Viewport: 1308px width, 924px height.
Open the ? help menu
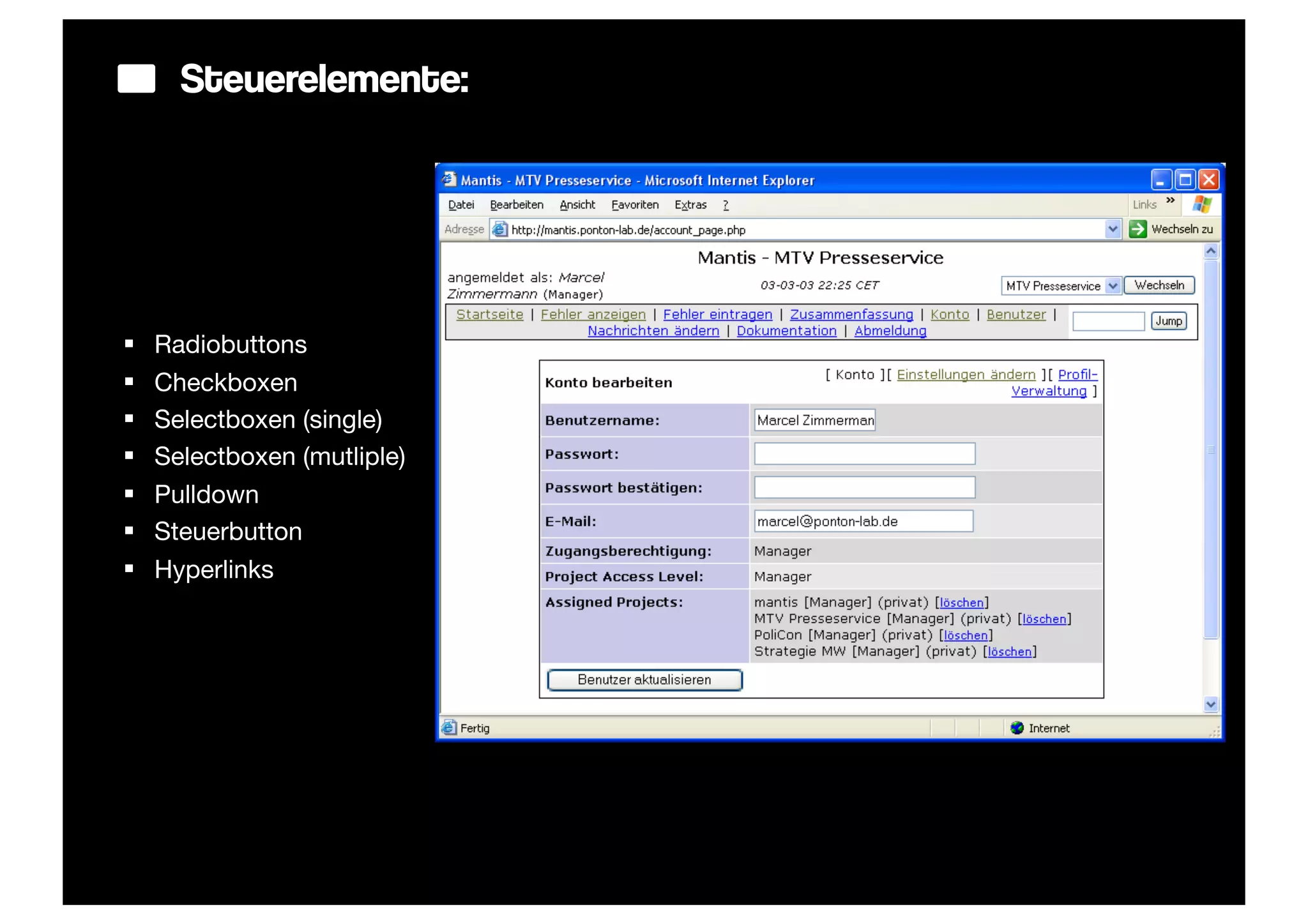coord(726,204)
